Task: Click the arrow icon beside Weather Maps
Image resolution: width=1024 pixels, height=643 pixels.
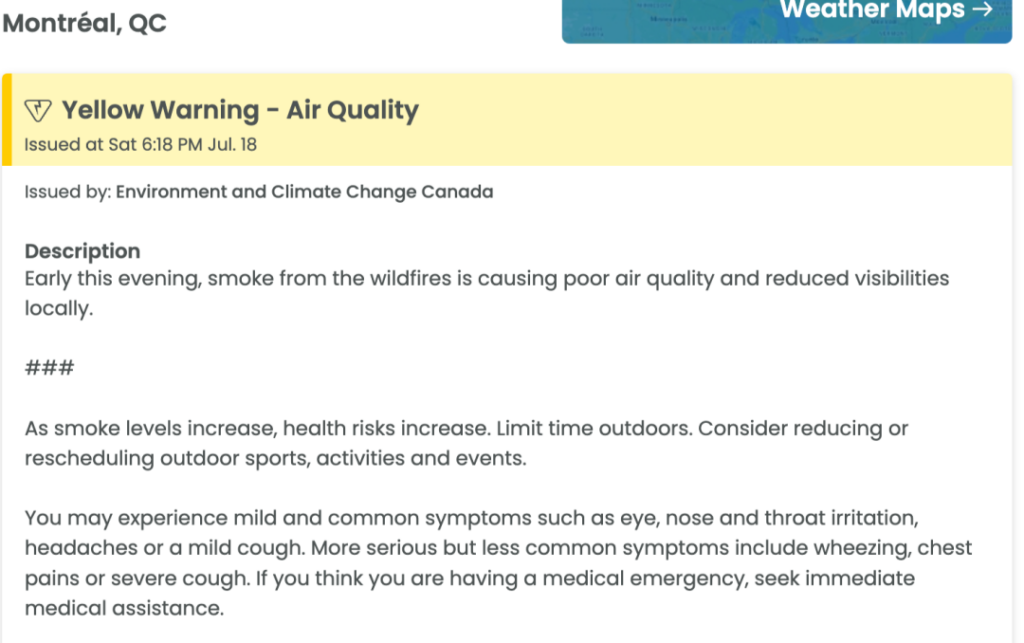Action: [982, 9]
